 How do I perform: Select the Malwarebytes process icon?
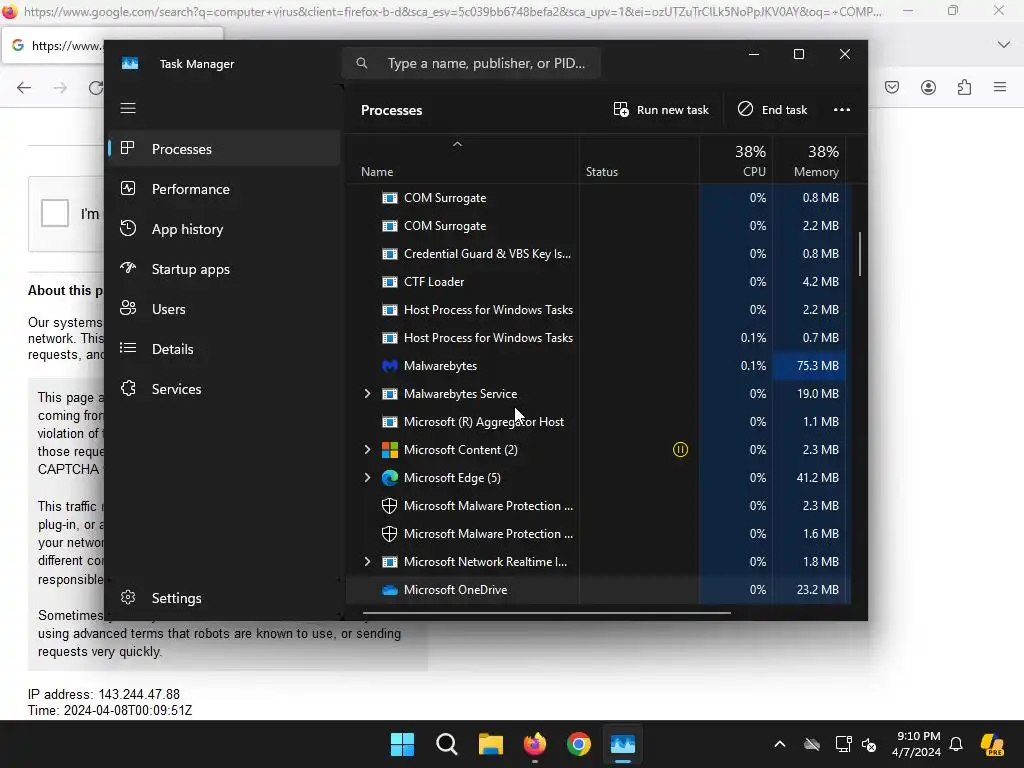390,366
